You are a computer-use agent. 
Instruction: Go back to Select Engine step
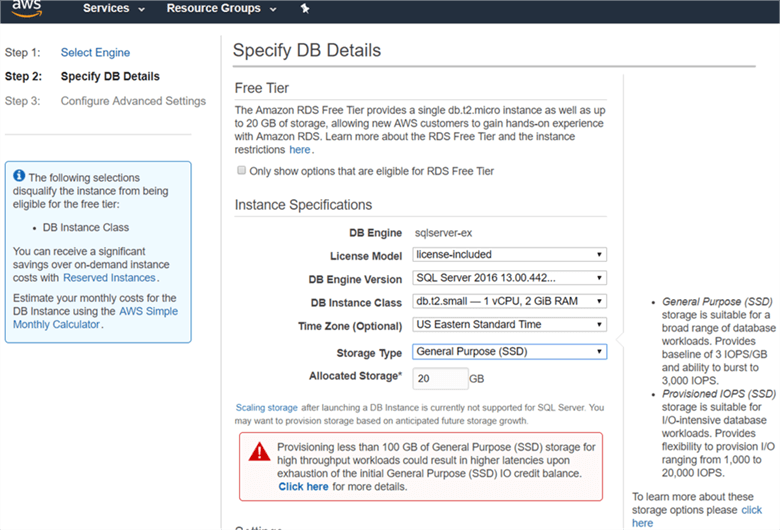(x=95, y=52)
